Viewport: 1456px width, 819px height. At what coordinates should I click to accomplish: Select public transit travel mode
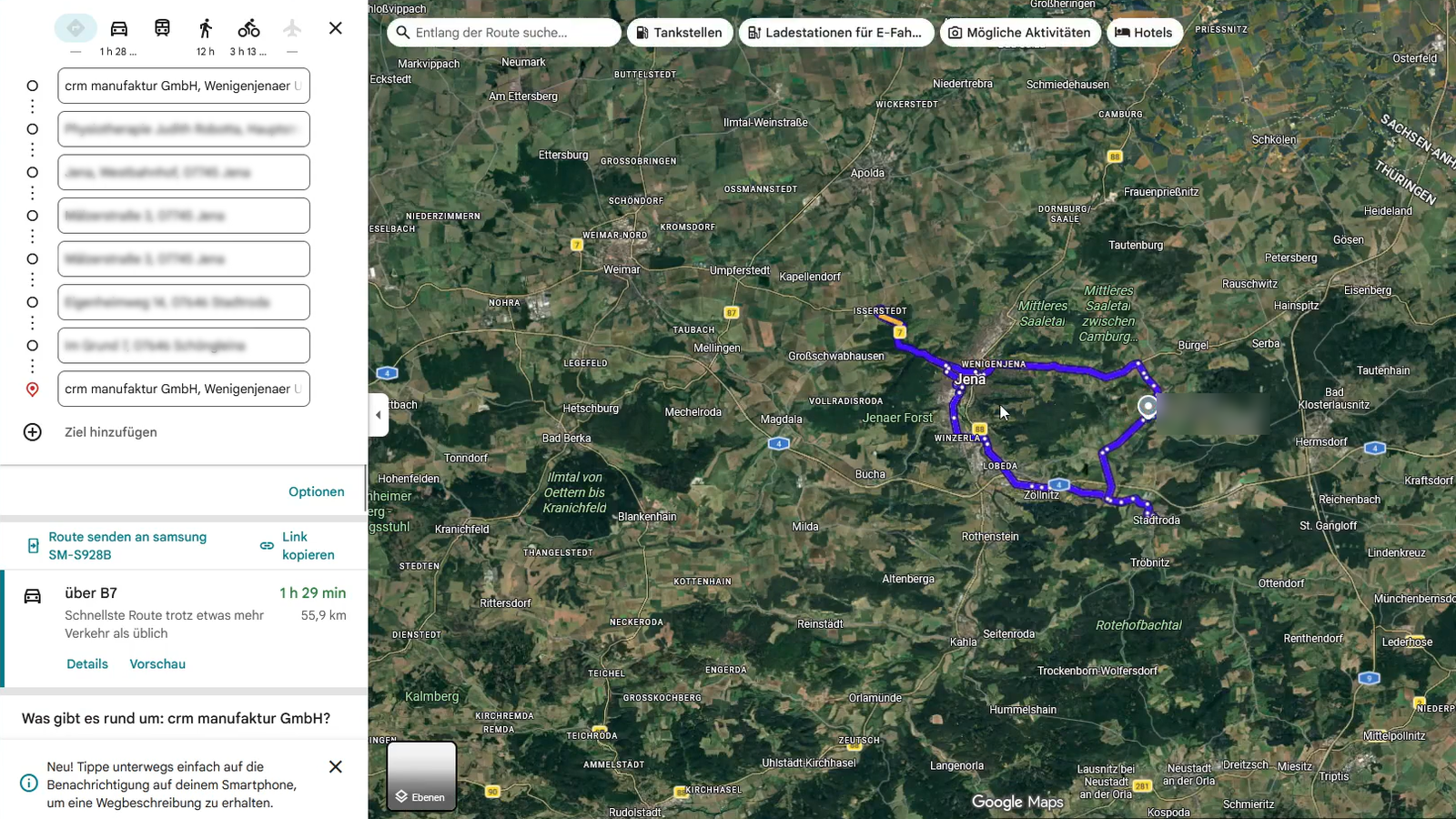(162, 28)
